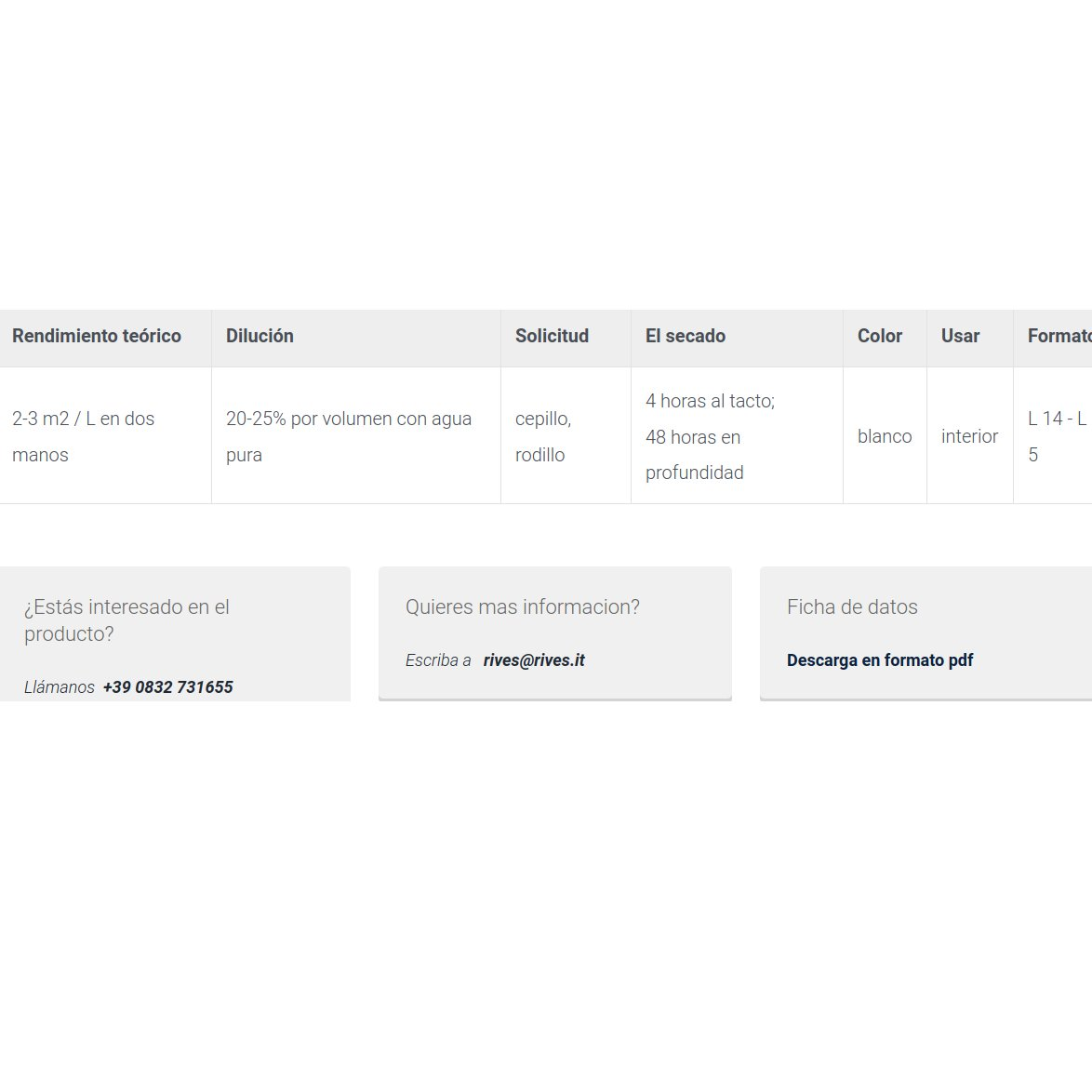
Task: Click the L 14 - L 5 format cell
Action: pos(1052,436)
